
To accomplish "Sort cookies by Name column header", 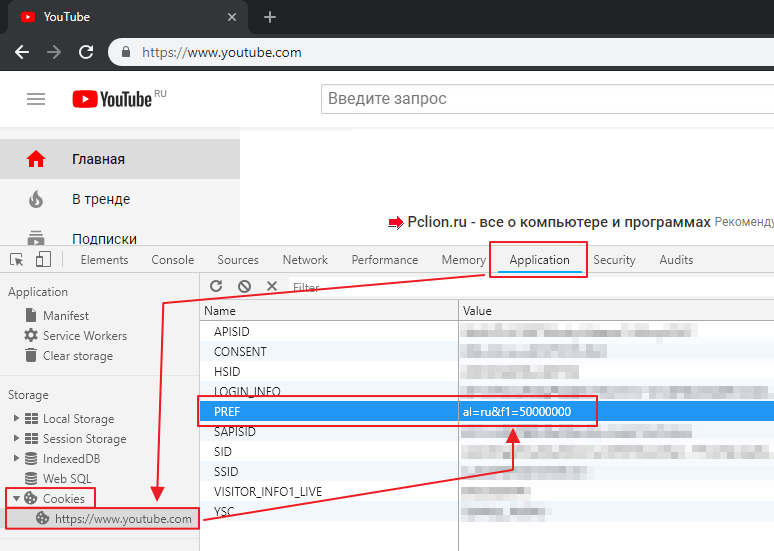I will coord(329,311).
